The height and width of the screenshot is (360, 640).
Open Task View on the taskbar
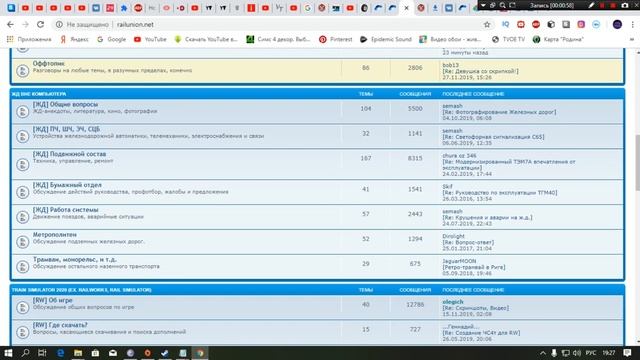[42, 353]
